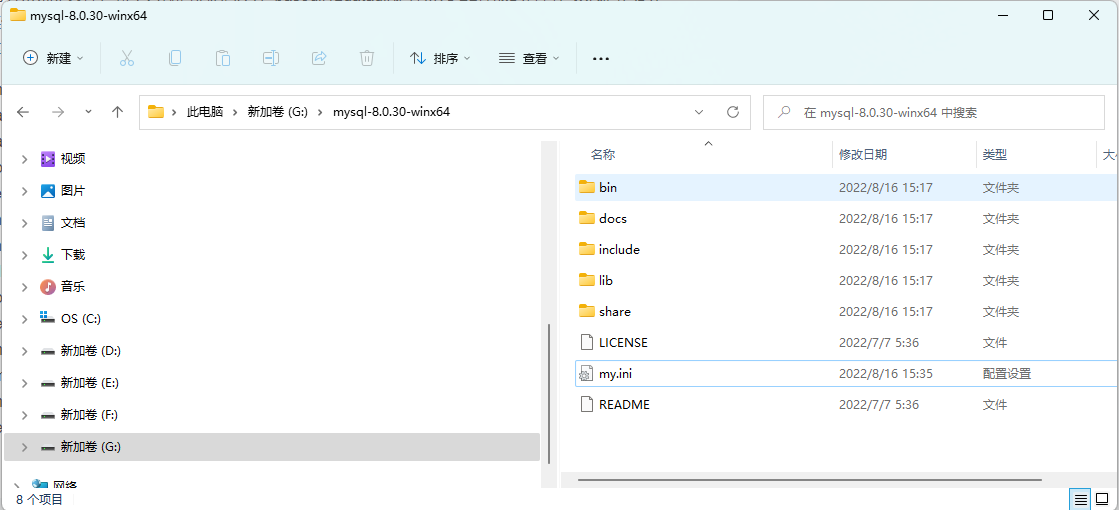This screenshot has height=510, width=1119.
Task: Click the address bar folder icon
Action: (156, 112)
